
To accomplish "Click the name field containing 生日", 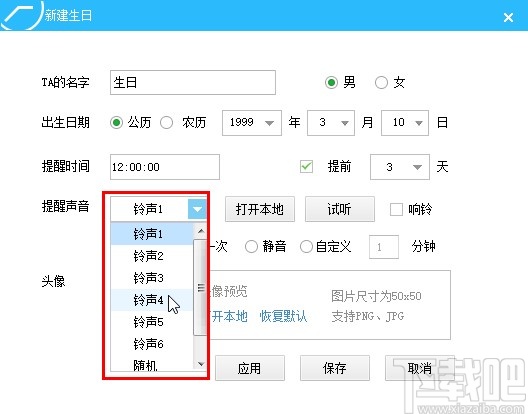I will 193,83.
